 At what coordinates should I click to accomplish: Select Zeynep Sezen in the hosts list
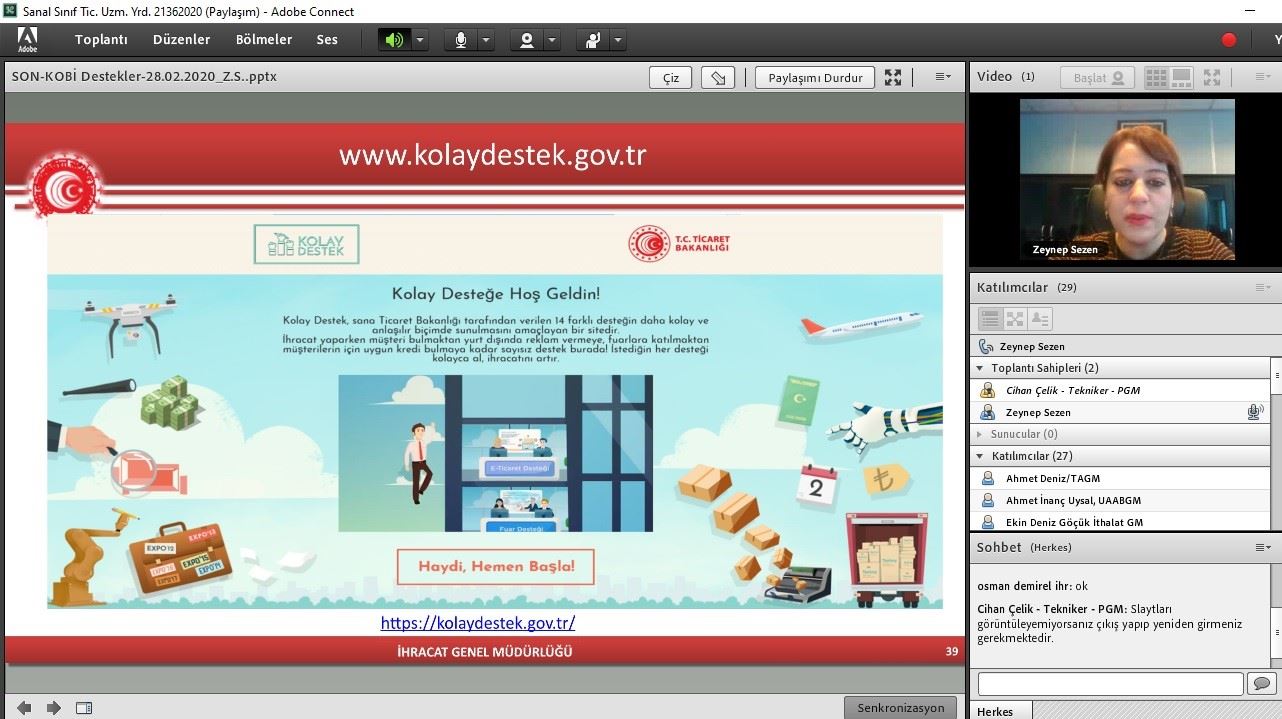pyautogui.click(x=1120, y=413)
